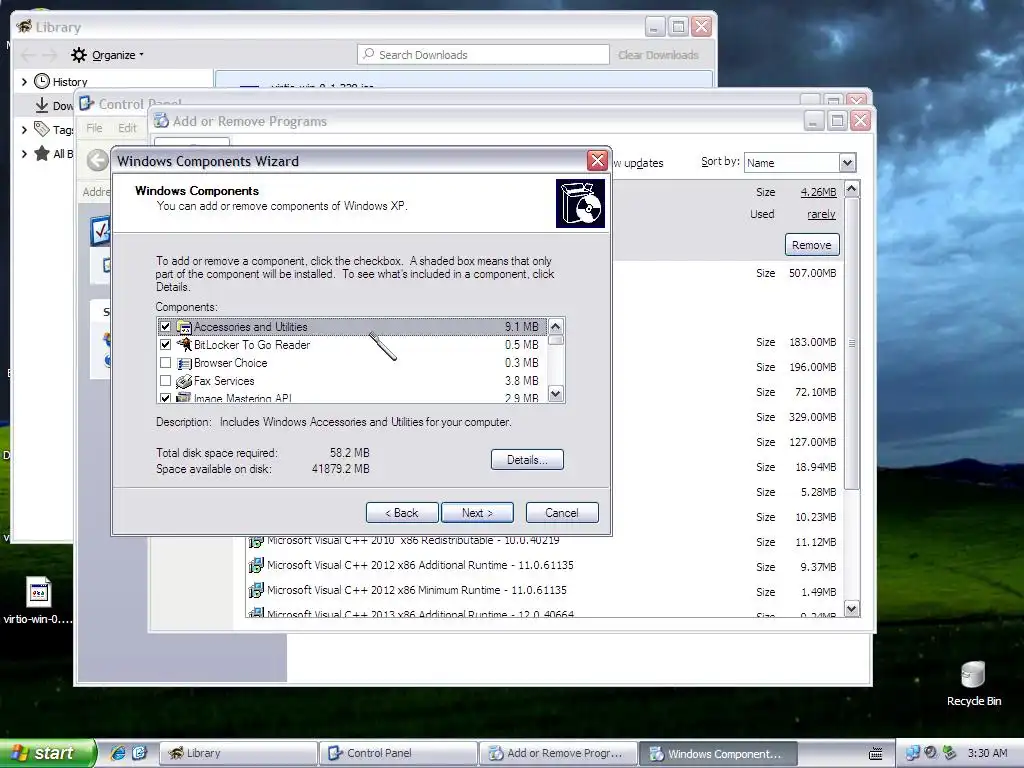Click the second quick launch icon
The width and height of the screenshot is (1024, 768).
pos(140,753)
